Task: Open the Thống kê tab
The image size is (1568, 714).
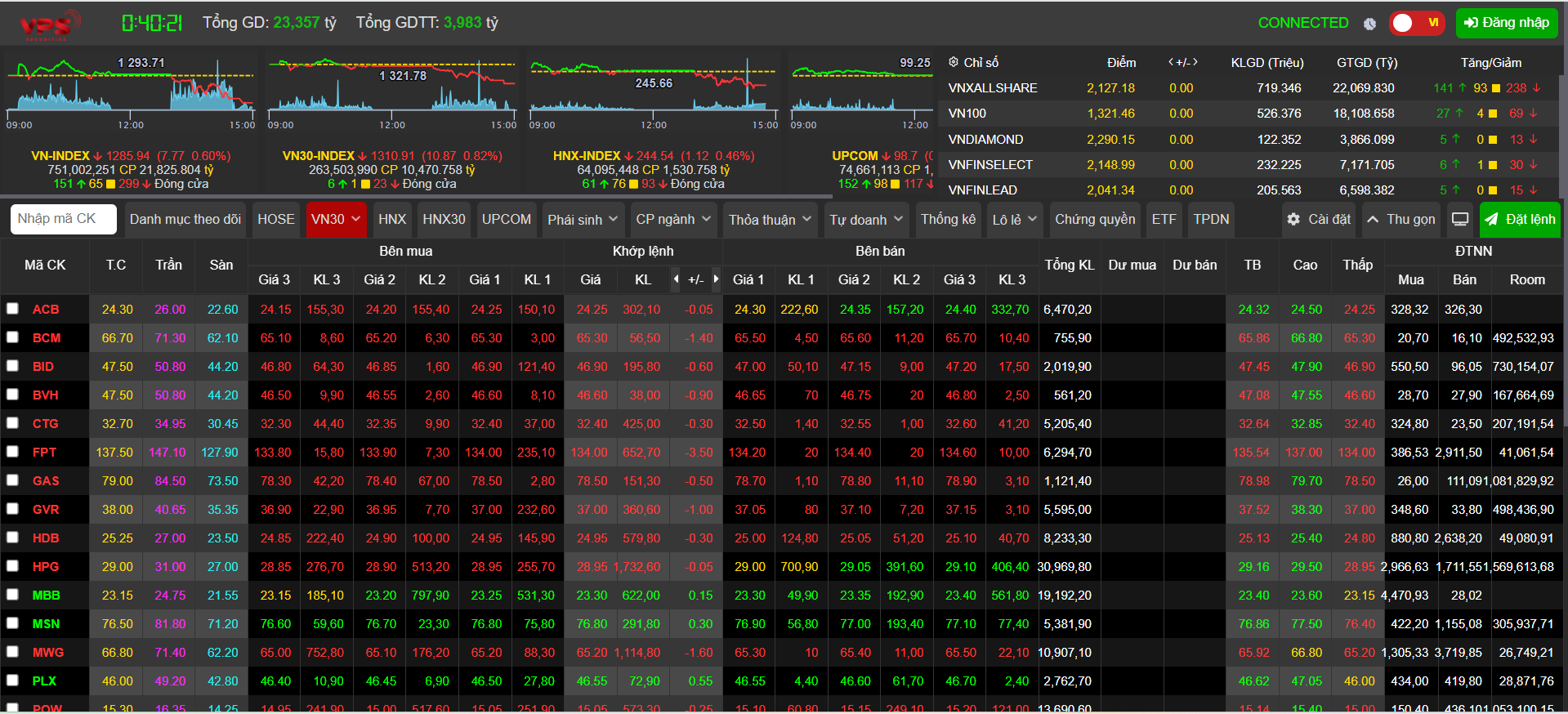Action: coord(948,219)
